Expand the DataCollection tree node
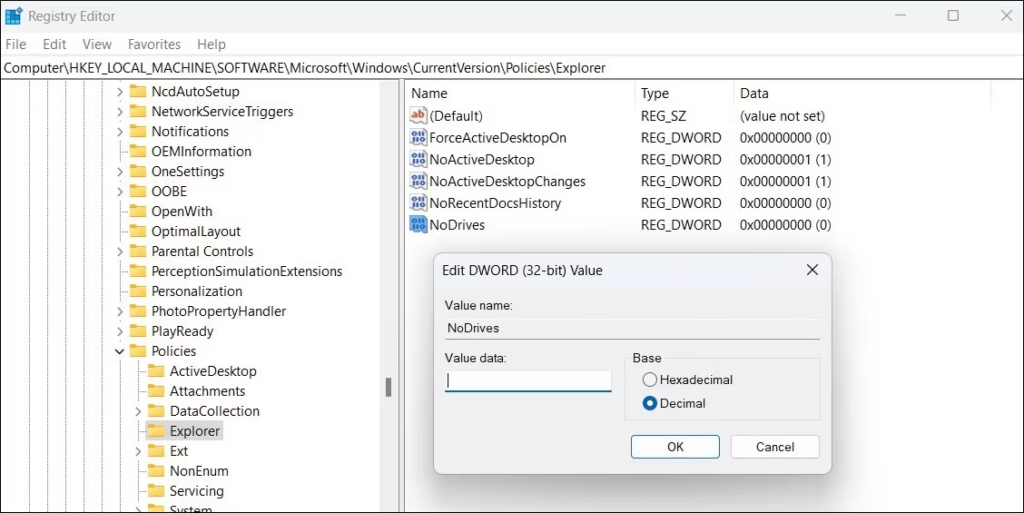1024x513 pixels. 138,411
